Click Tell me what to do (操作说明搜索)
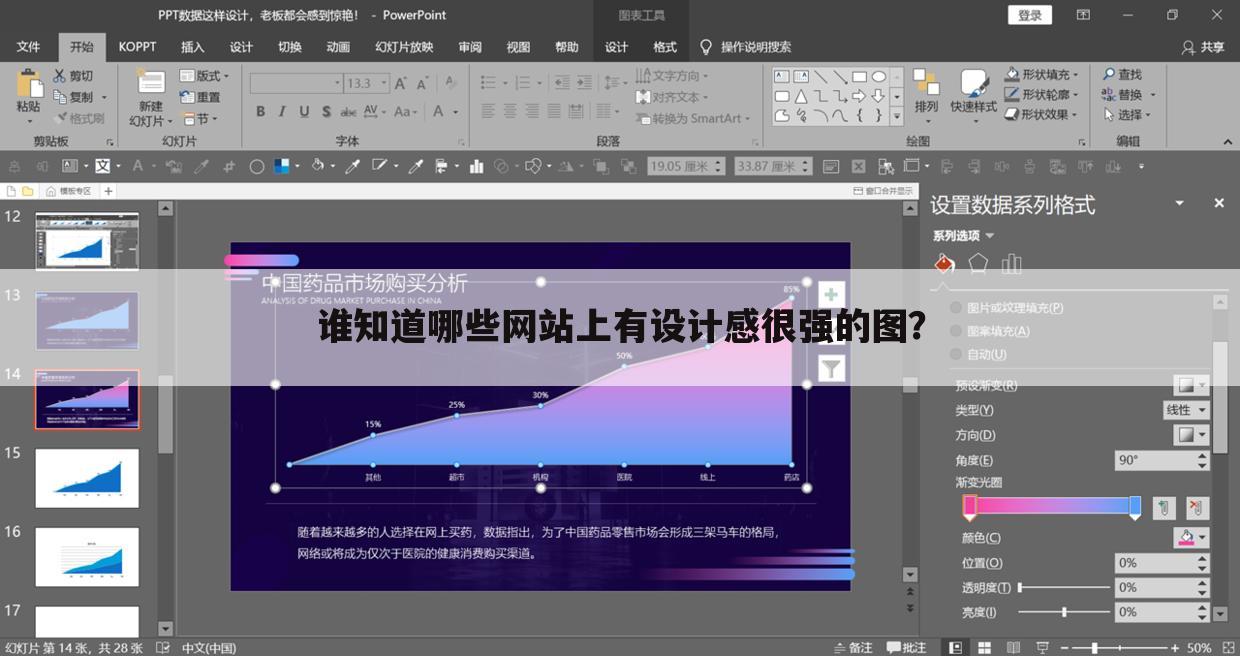Viewport: 1240px width, 656px height. point(745,47)
